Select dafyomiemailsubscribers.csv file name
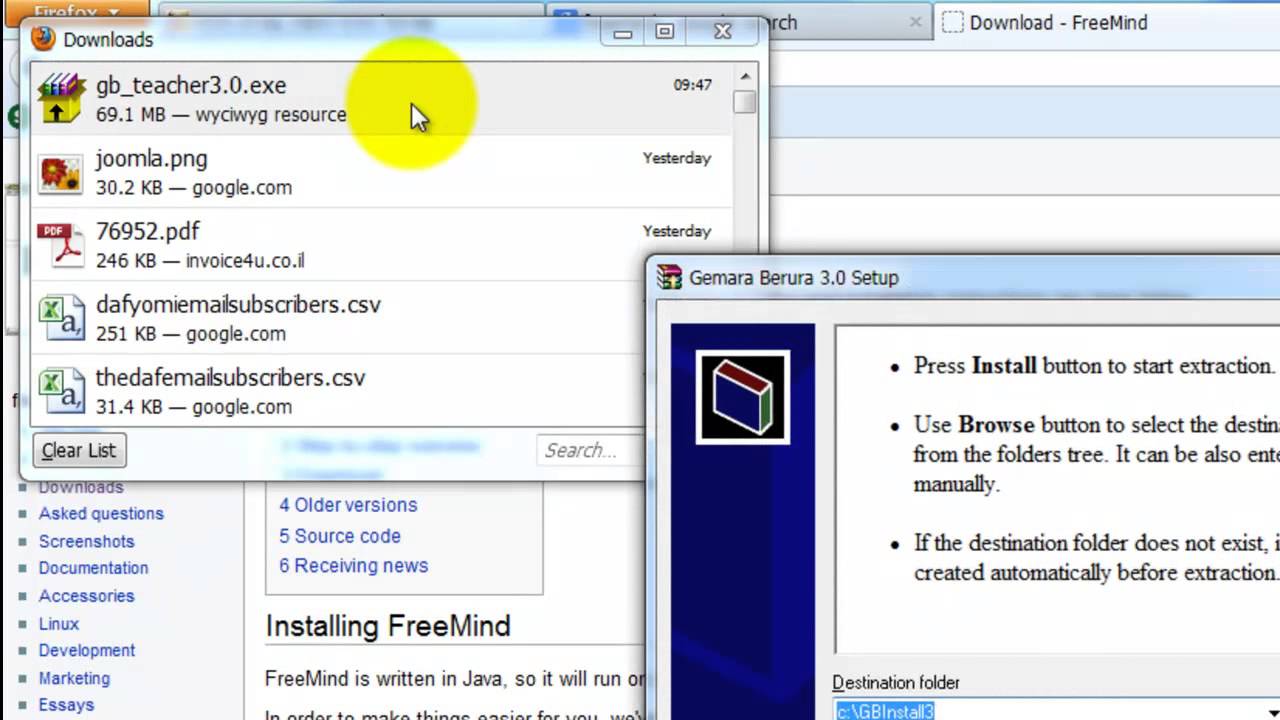This screenshot has width=1280, height=720. pos(238,304)
